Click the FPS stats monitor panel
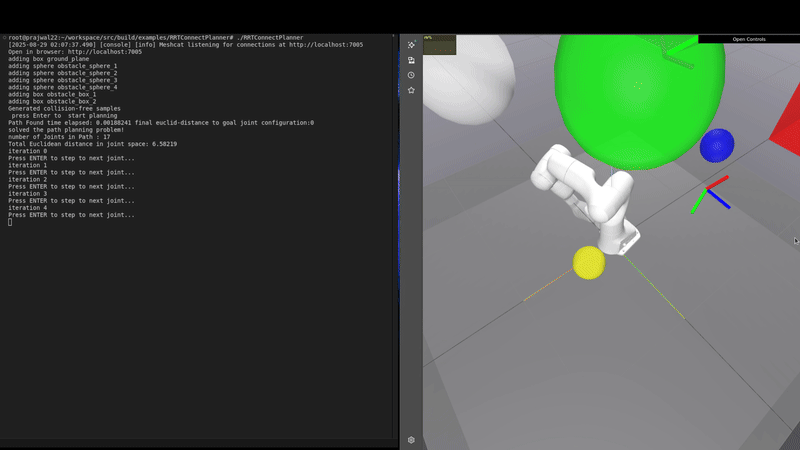Image resolution: width=800 pixels, height=450 pixels. click(440, 44)
